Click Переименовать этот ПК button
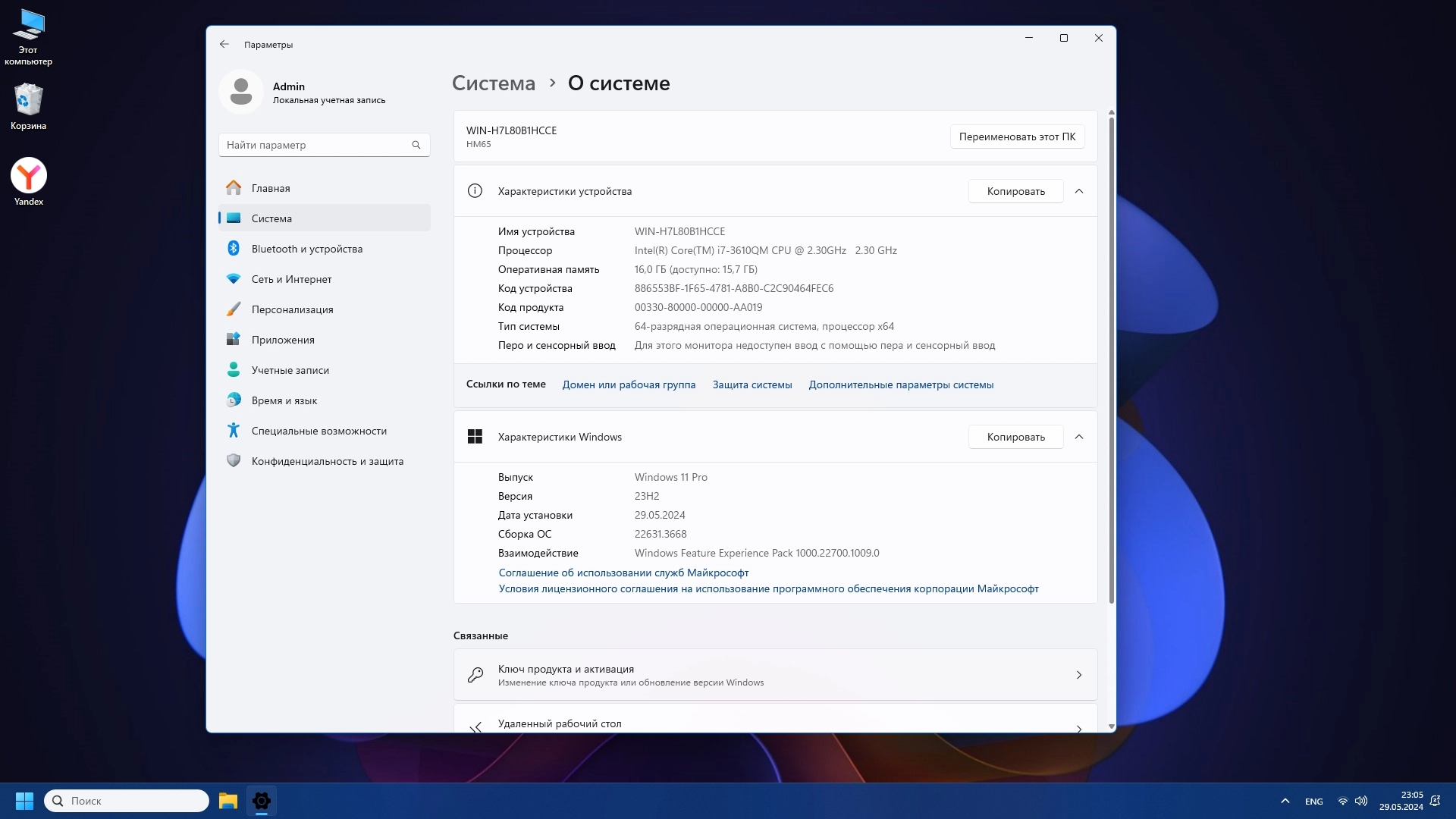 (x=1017, y=136)
